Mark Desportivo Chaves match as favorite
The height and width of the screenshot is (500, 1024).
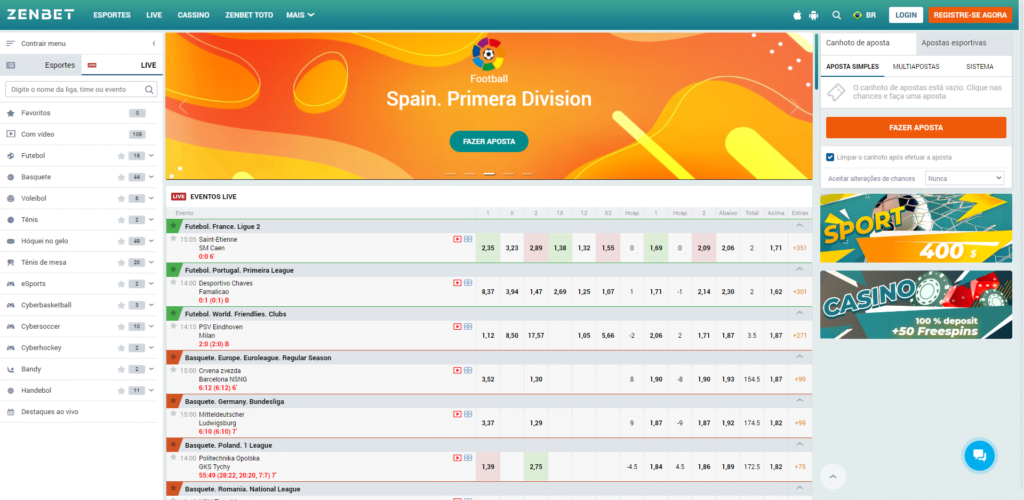pos(173,283)
